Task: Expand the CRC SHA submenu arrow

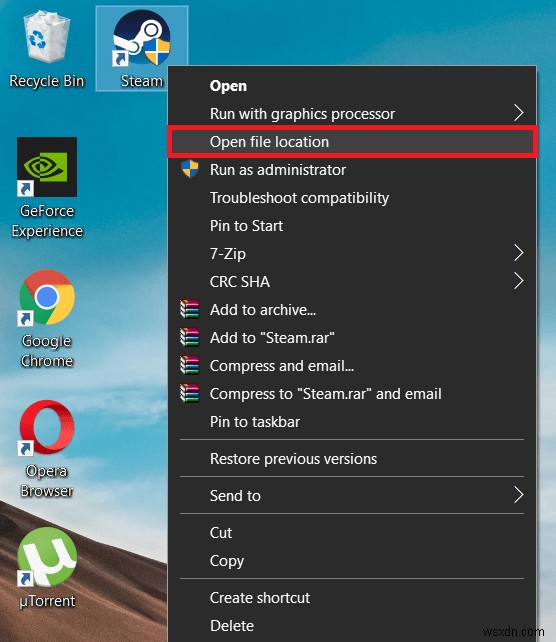Action: point(519,281)
